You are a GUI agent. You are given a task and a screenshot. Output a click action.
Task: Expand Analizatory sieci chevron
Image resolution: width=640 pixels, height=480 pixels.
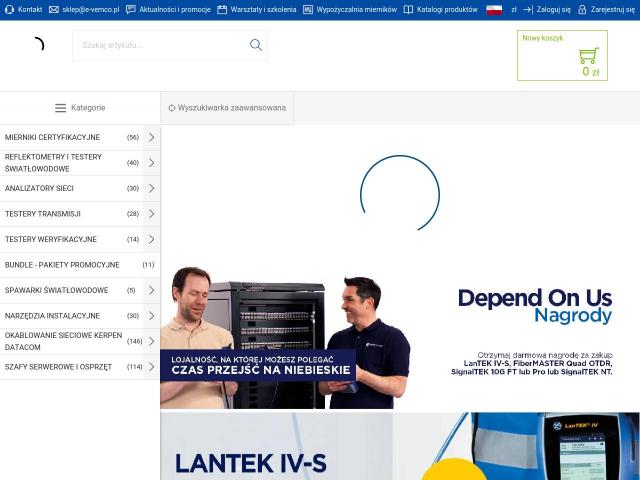[151, 188]
